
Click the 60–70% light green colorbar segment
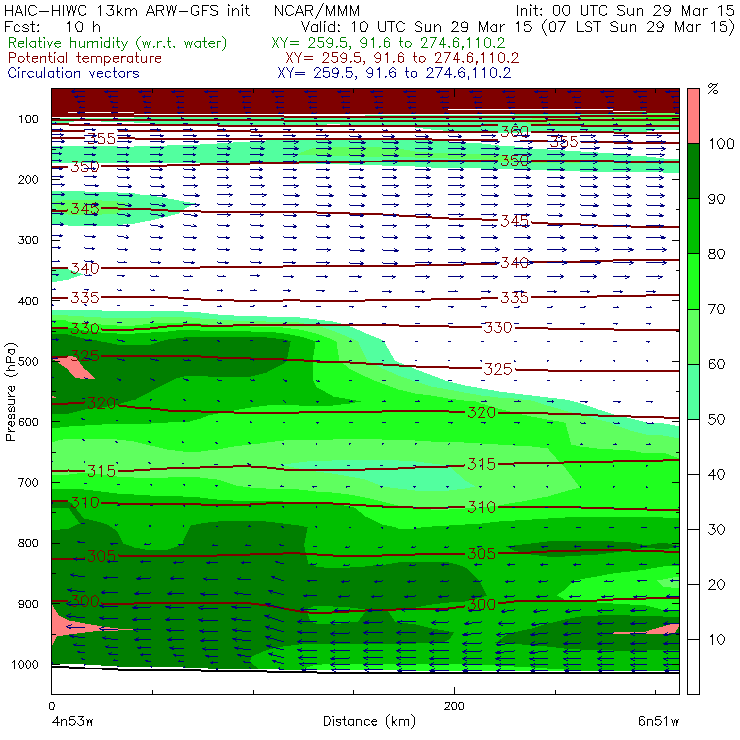coord(693,336)
